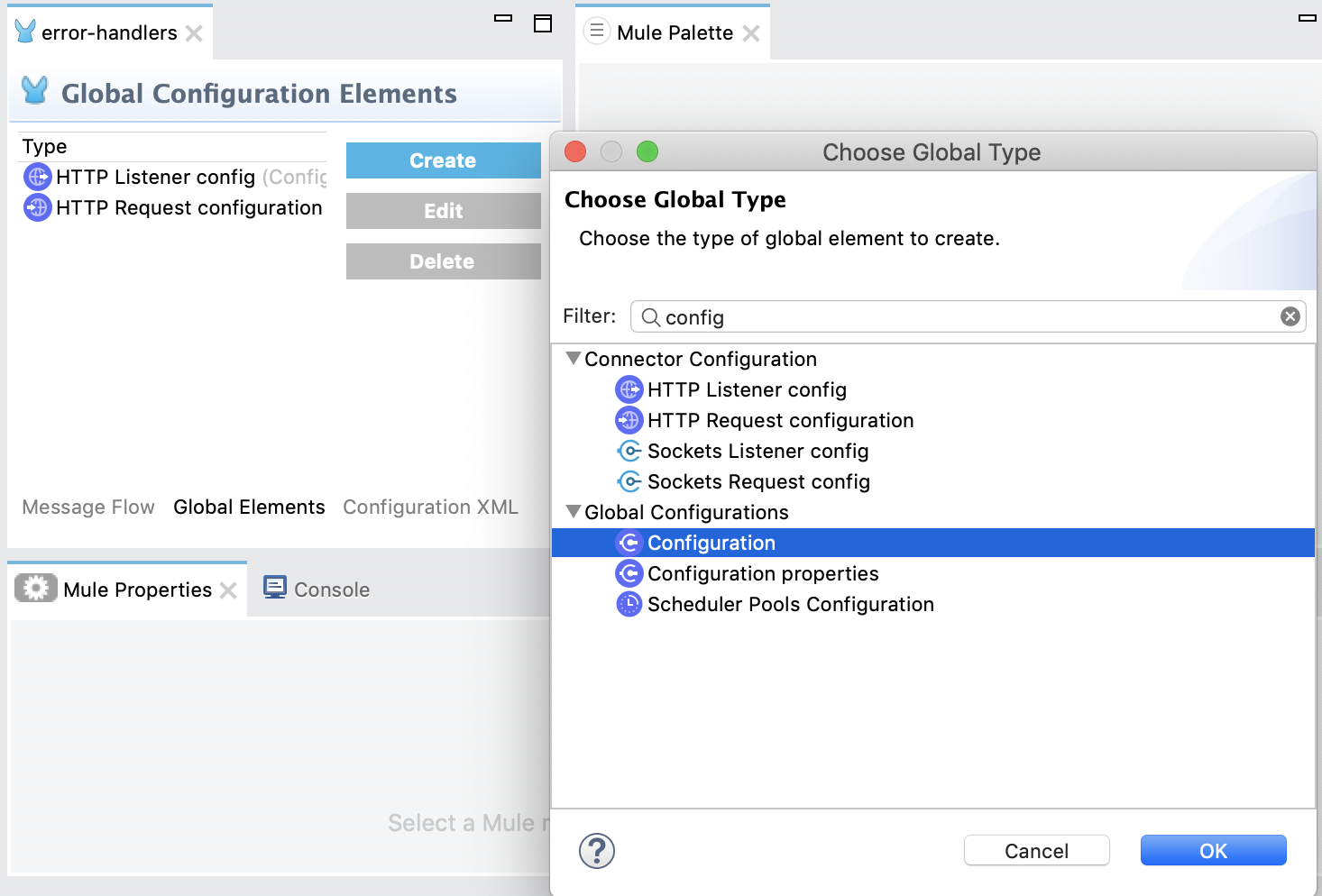The image size is (1322, 896).
Task: Expand the Mule Palette menu
Action: 596,31
